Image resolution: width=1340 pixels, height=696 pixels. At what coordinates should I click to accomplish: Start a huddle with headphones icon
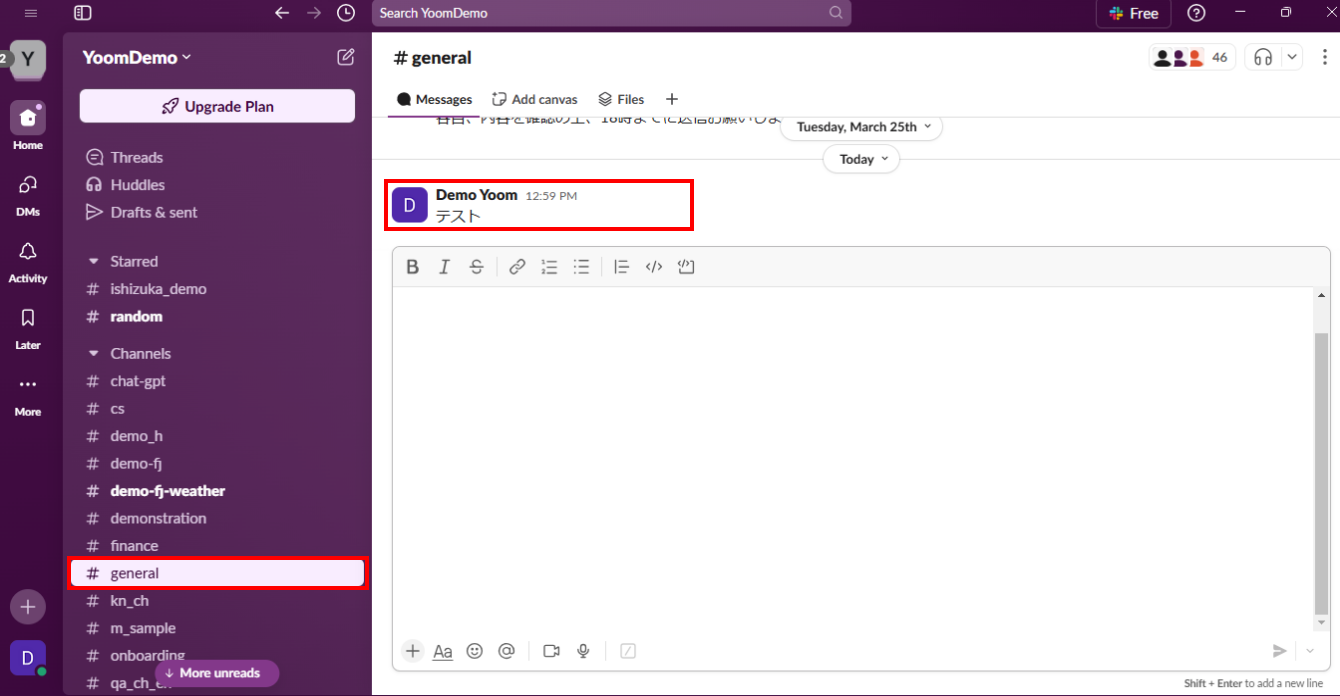[x=1263, y=57]
